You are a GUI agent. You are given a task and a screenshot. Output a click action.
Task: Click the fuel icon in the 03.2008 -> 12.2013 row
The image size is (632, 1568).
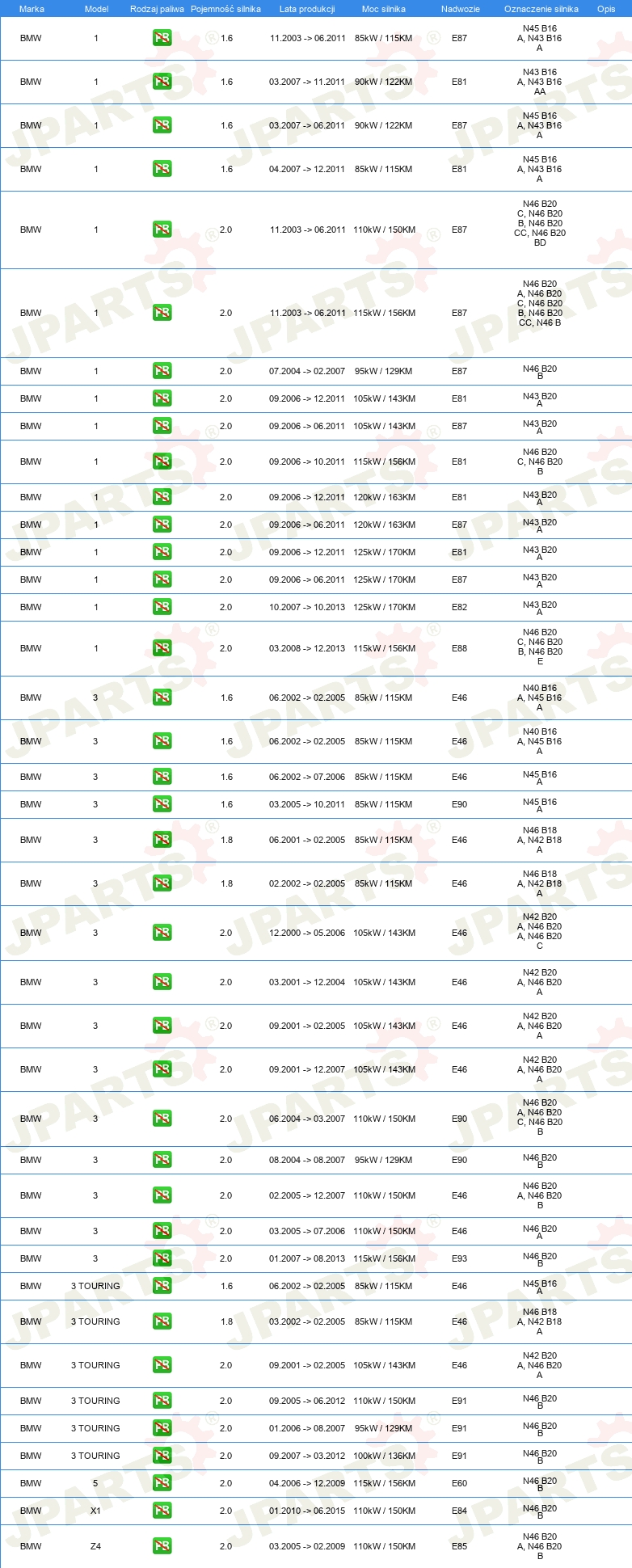162,648
